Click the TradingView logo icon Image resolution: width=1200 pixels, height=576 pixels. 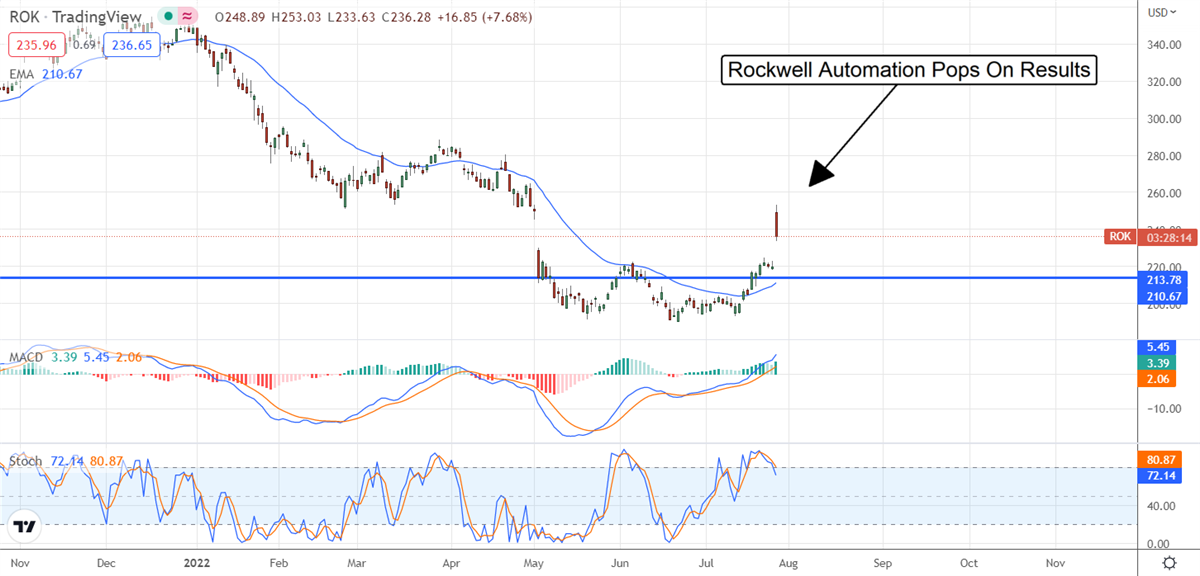coord(25,526)
